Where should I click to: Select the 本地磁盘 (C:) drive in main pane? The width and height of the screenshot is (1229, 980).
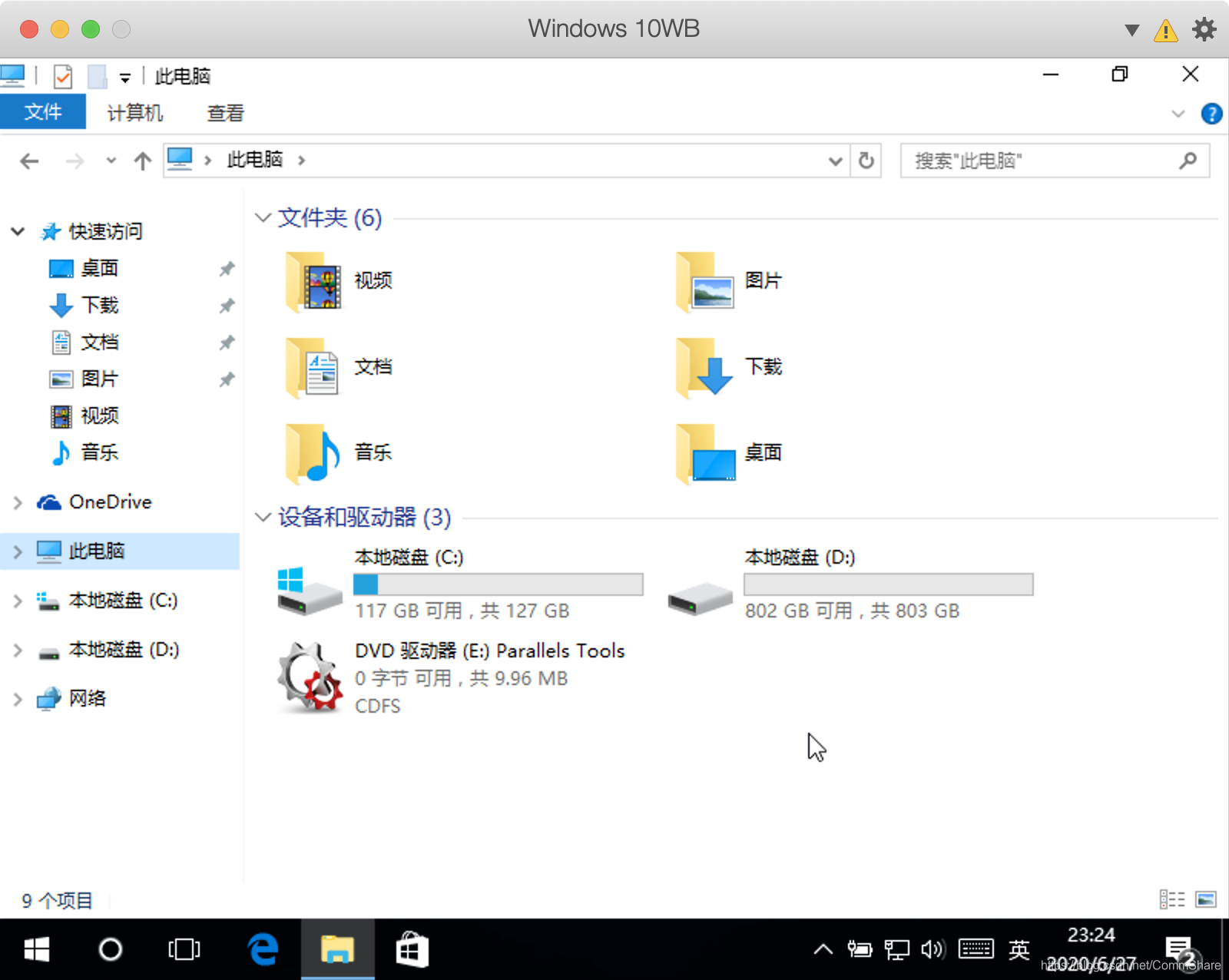[x=460, y=584]
